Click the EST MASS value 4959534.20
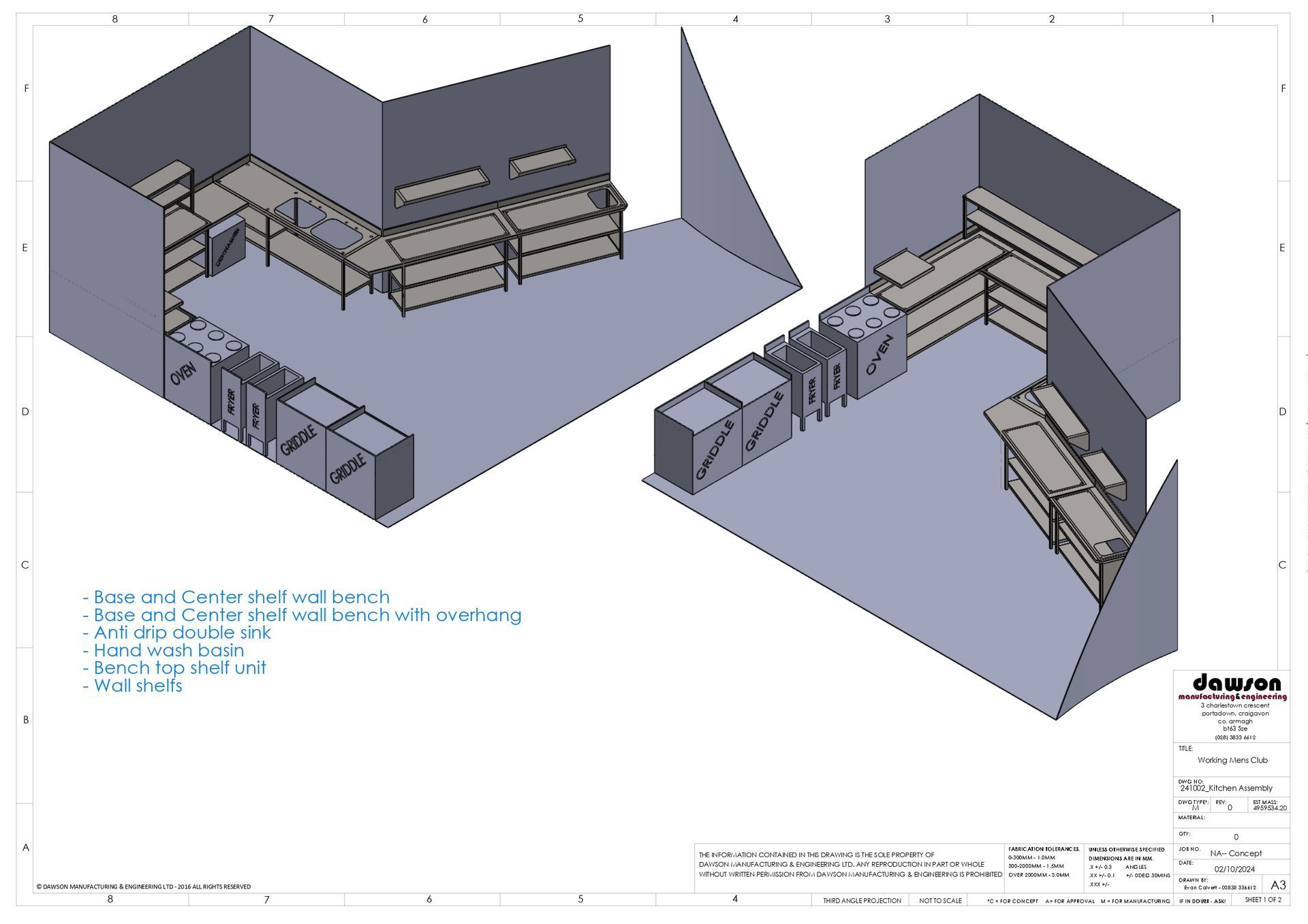 [1270, 808]
